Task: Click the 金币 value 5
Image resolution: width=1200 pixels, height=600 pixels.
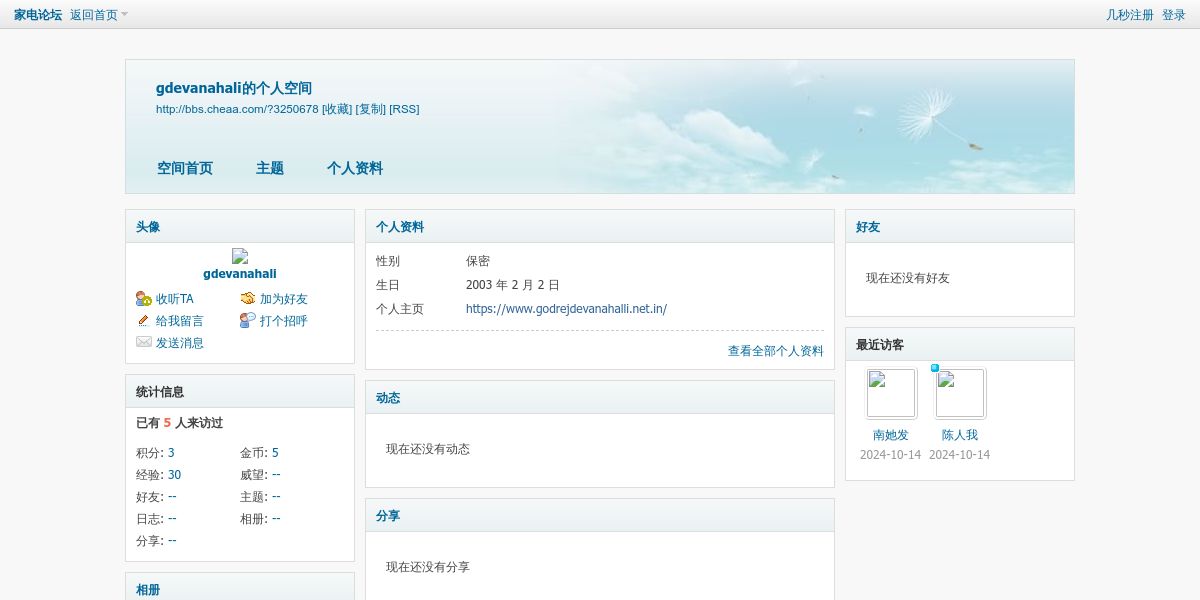Action: tap(275, 453)
